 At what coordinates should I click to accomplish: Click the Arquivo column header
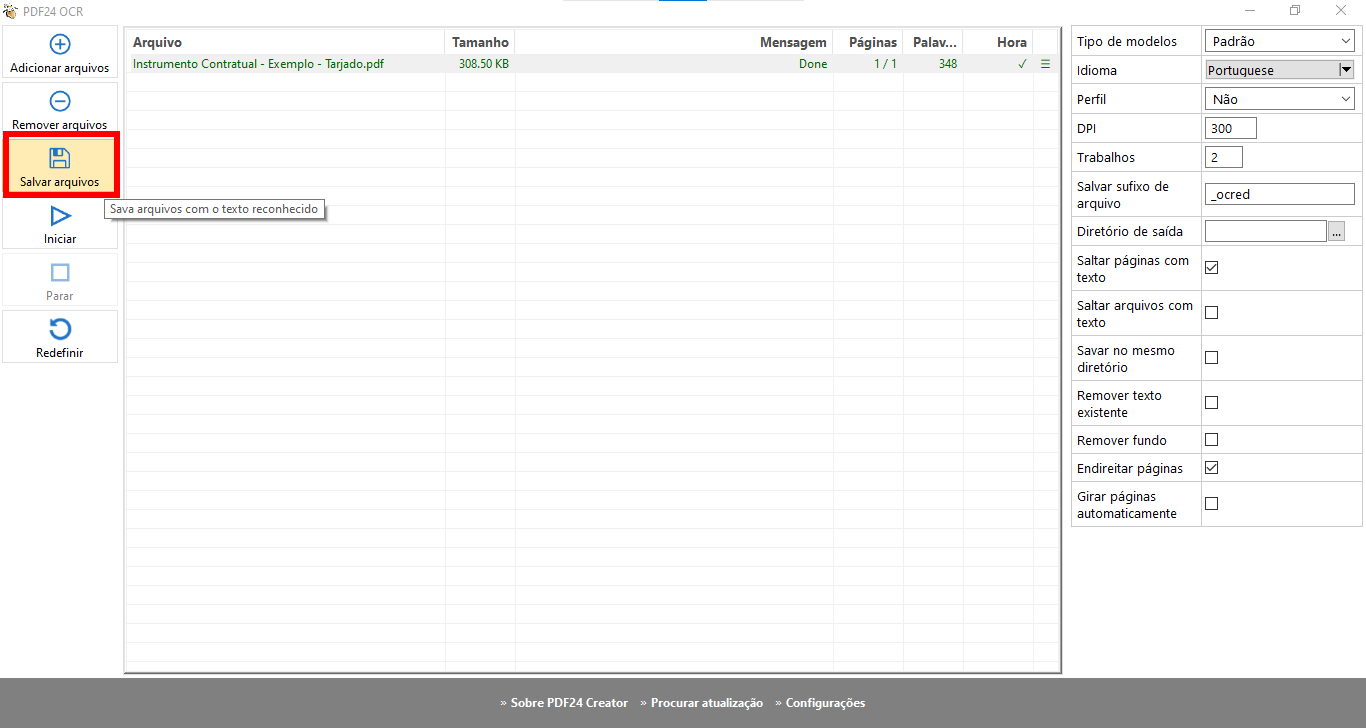coord(157,42)
